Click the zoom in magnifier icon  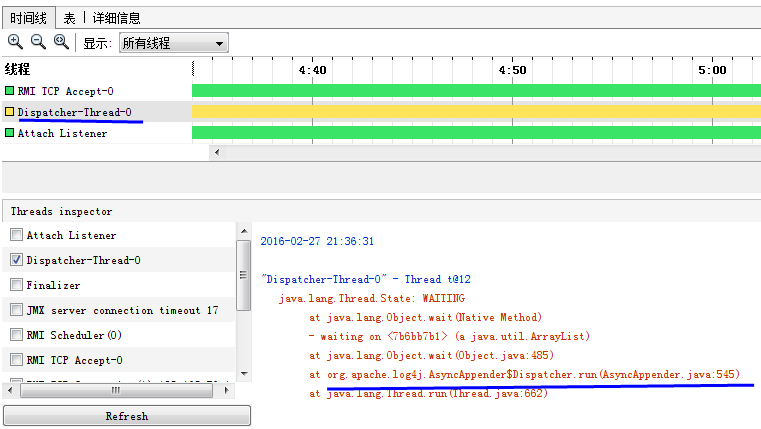pyautogui.click(x=15, y=42)
